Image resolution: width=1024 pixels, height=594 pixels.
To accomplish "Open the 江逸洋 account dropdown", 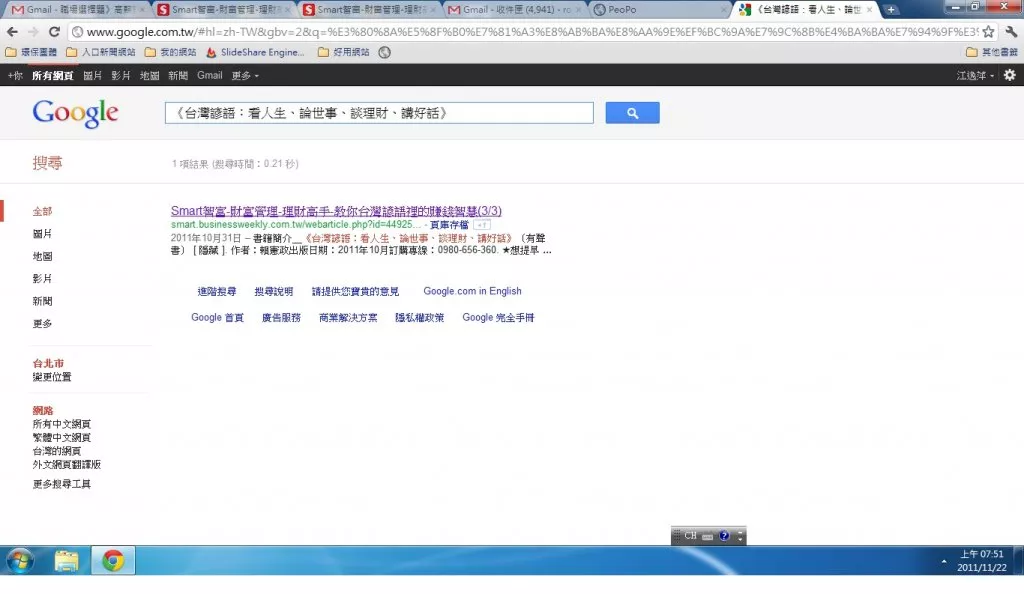I will tap(976, 76).
